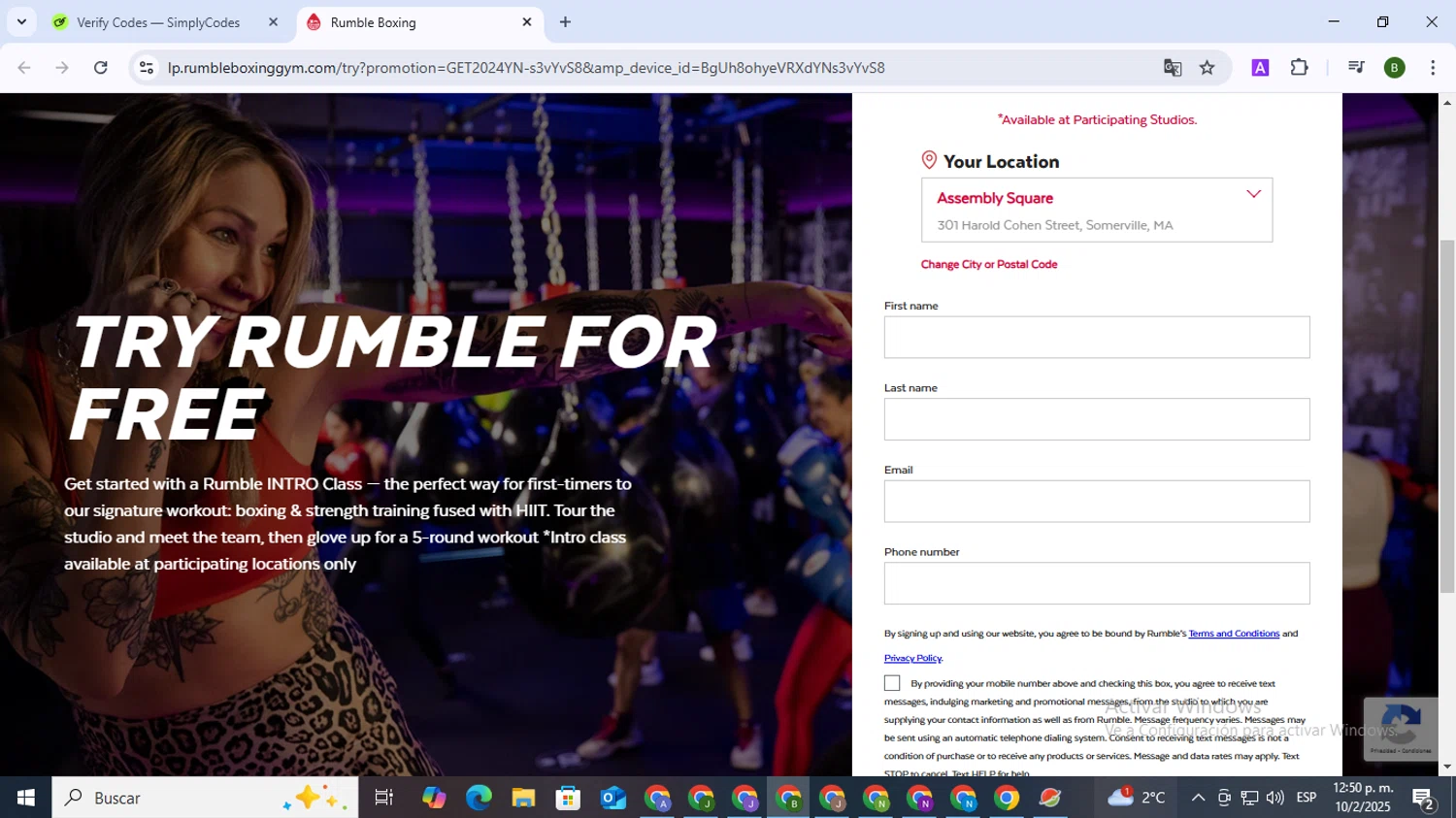
Task: Click the reCAPTCHA badge
Action: click(x=1401, y=729)
